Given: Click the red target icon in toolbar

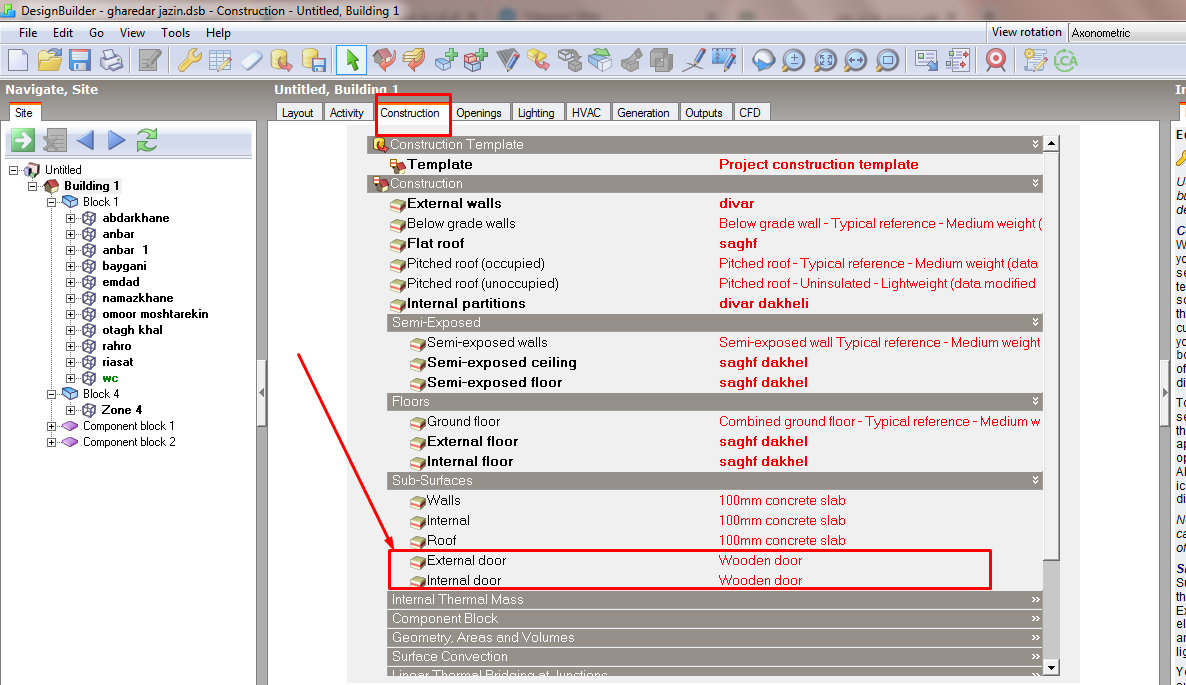Looking at the screenshot, I should click(x=995, y=60).
